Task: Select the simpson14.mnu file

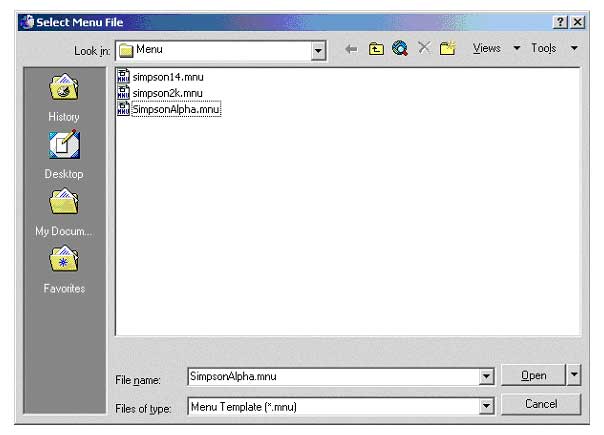Action: pyautogui.click(x=167, y=77)
